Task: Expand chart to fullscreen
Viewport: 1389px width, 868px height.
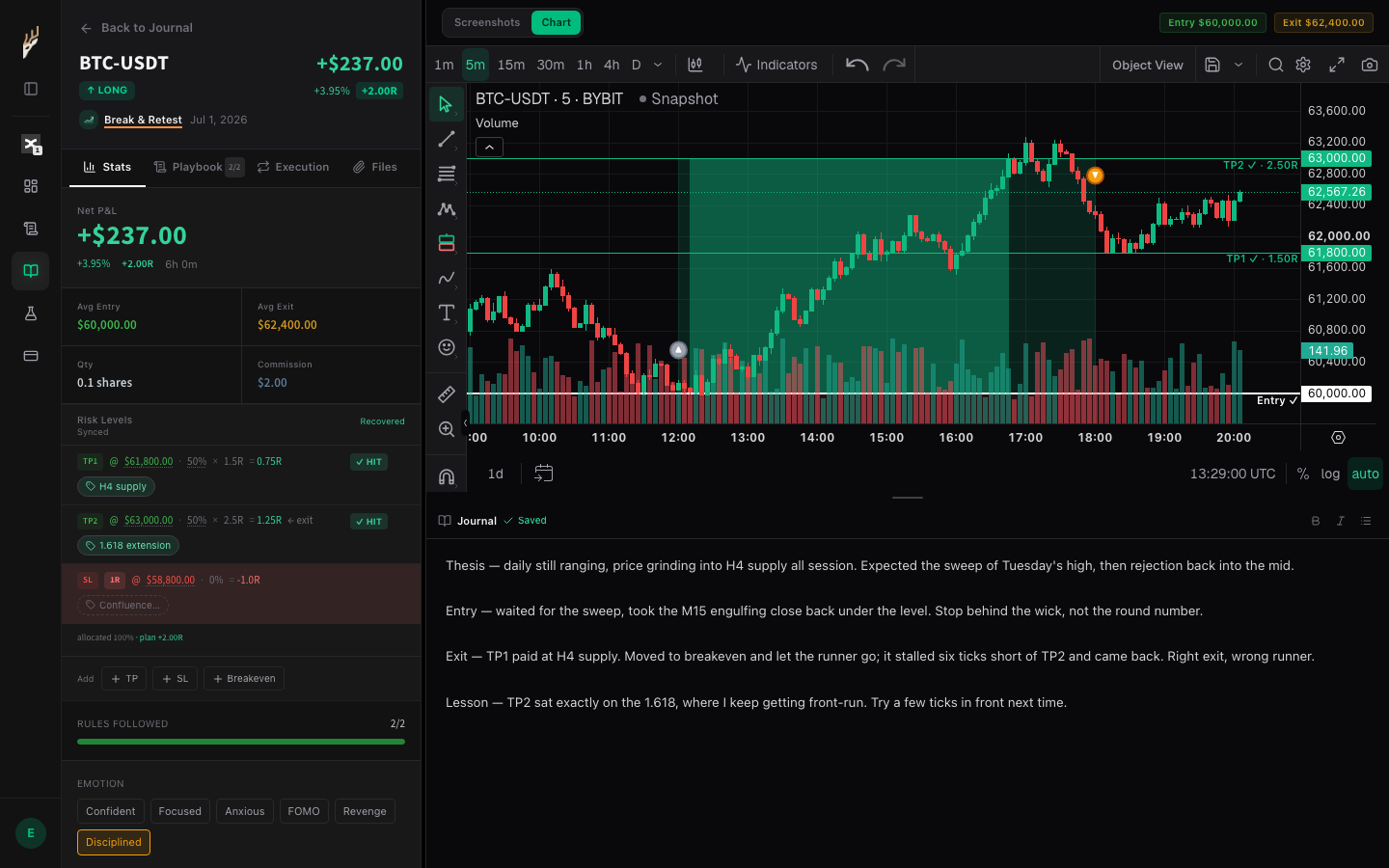Action: point(1337,65)
